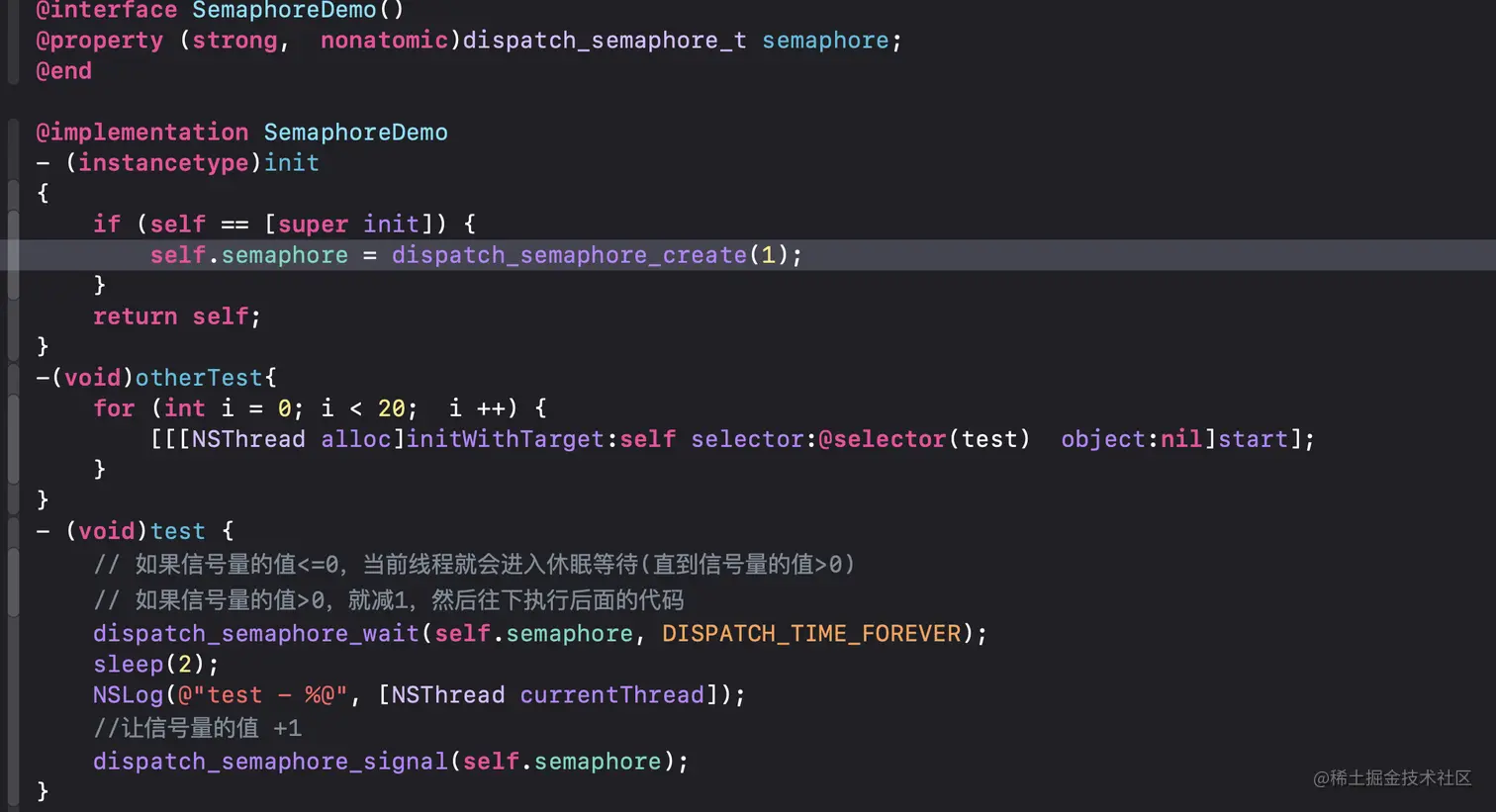The image size is (1496, 812).
Task: Select the super keyword
Action: coord(313,225)
